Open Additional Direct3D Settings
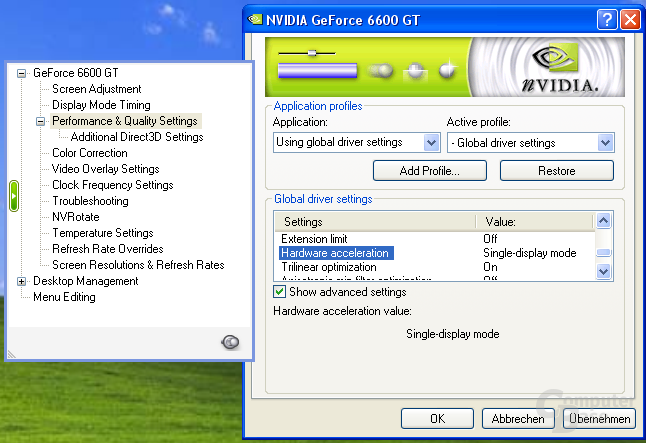Screen dimensions: 646x443 (x=137, y=137)
